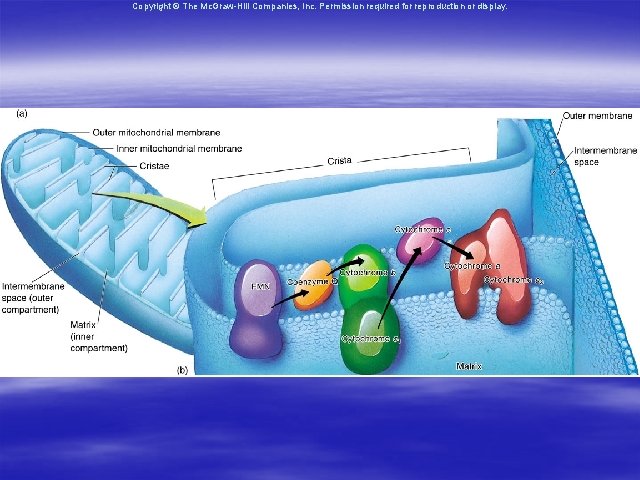Select the orange coenzyme Q molecule
Image resolution: width=640 pixels, height=480 pixels.
click(x=313, y=285)
